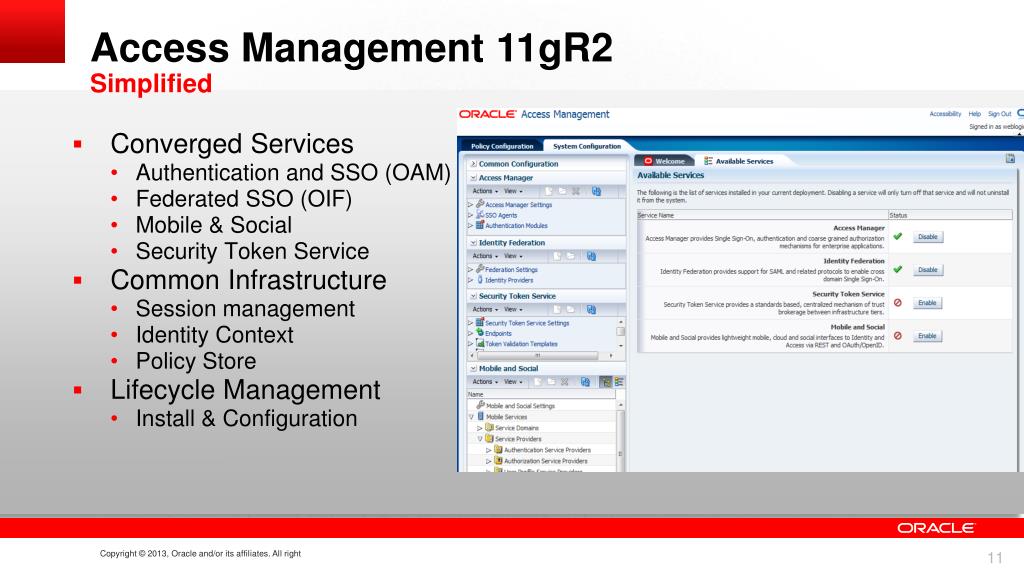Click the "Install & Configuration" bullet text
The image size is (1024, 576).
[246, 419]
